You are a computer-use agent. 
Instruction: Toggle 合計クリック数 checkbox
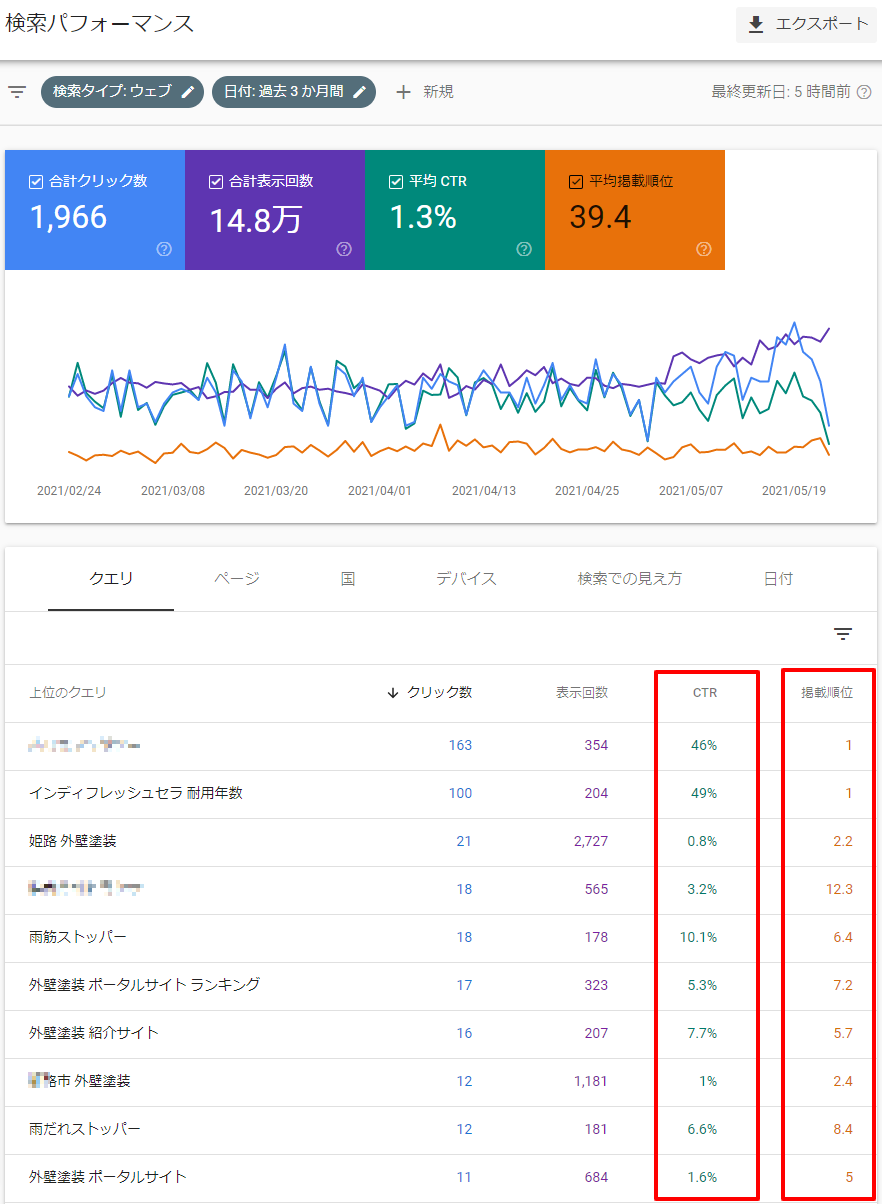[x=36, y=182]
